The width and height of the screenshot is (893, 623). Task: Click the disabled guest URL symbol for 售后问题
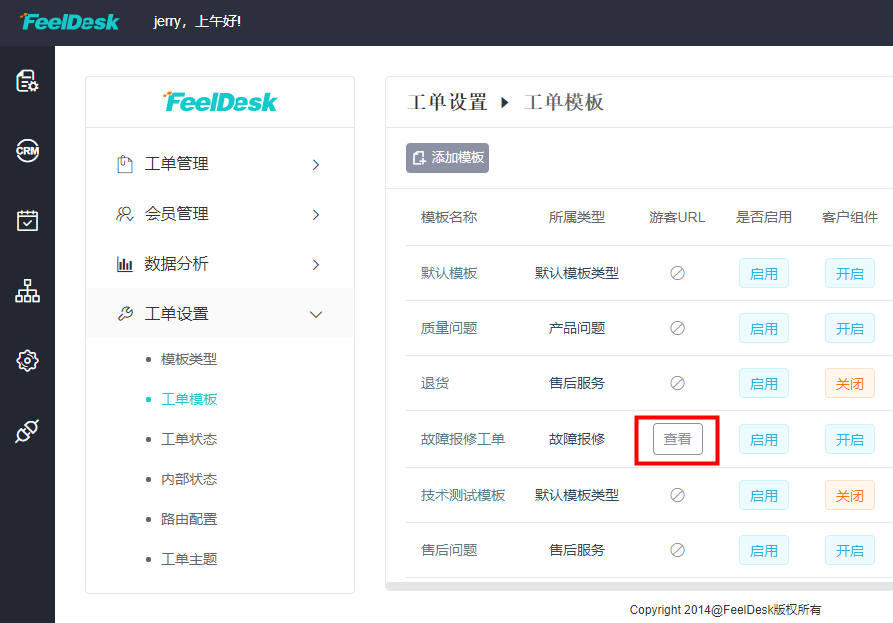click(x=677, y=550)
